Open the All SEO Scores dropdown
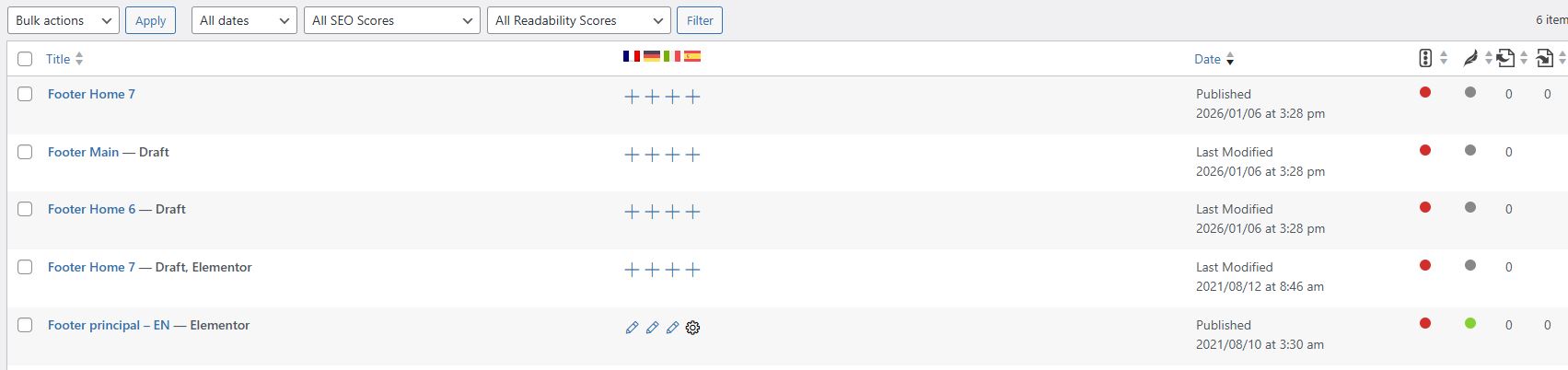1568x370 pixels. (391, 20)
